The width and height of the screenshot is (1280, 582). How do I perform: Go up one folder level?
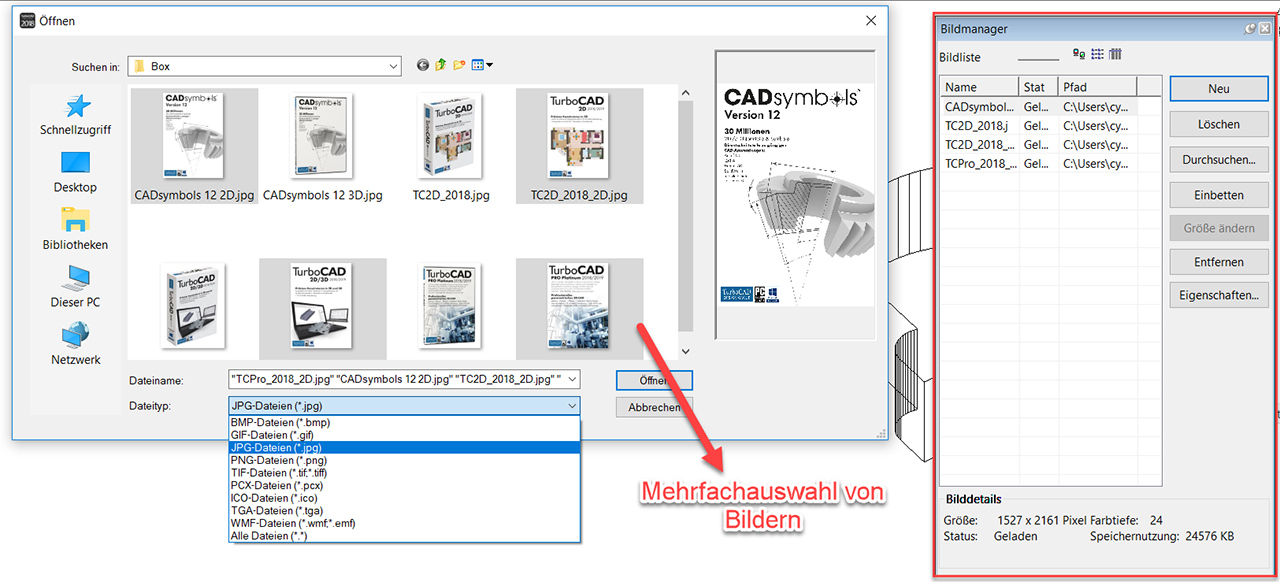(x=441, y=66)
